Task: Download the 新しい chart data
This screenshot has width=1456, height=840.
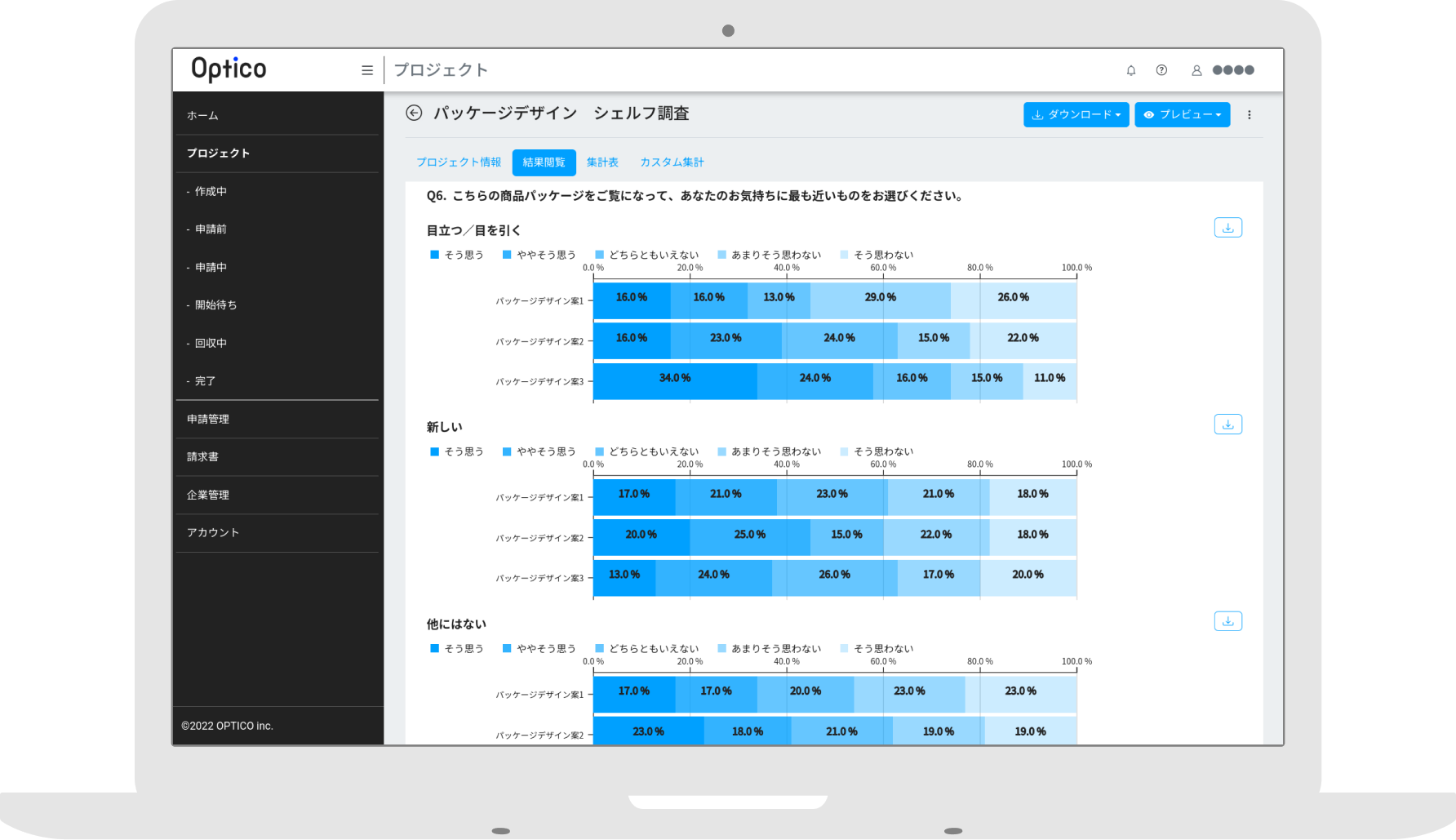Action: (1227, 424)
